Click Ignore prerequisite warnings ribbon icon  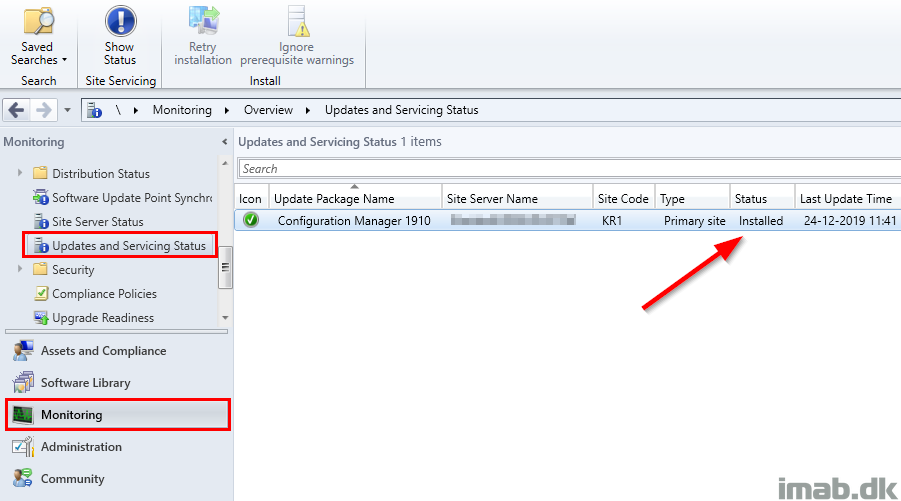[x=298, y=21]
